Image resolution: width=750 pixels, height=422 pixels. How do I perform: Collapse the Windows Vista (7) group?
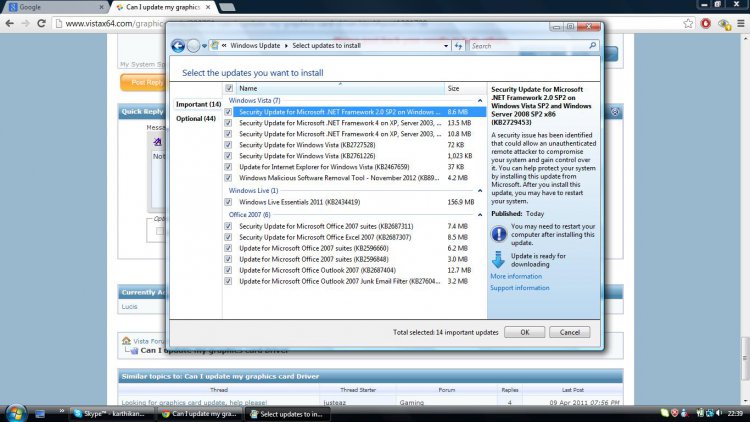480,100
